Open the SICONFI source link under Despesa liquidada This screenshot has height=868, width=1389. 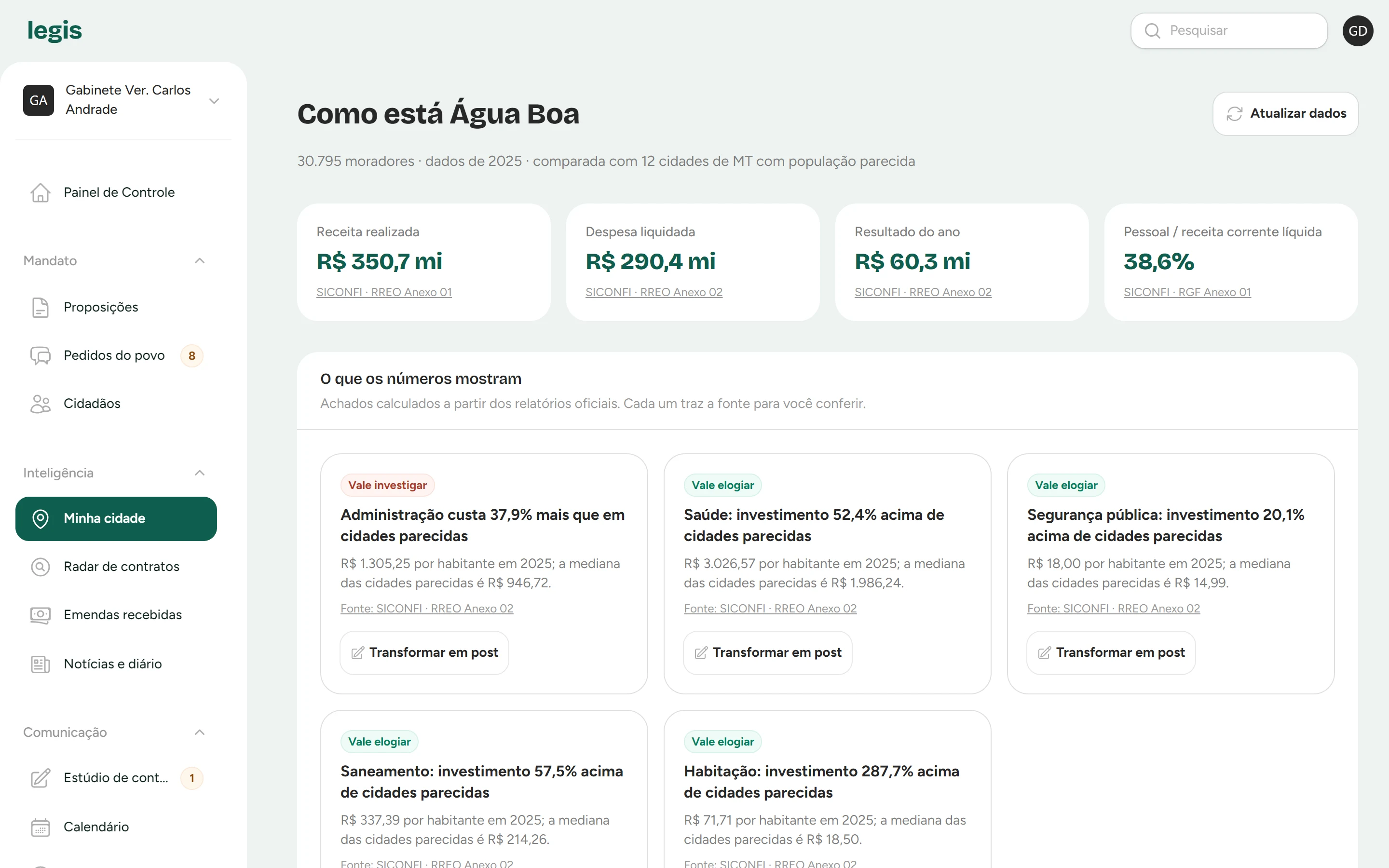654,292
